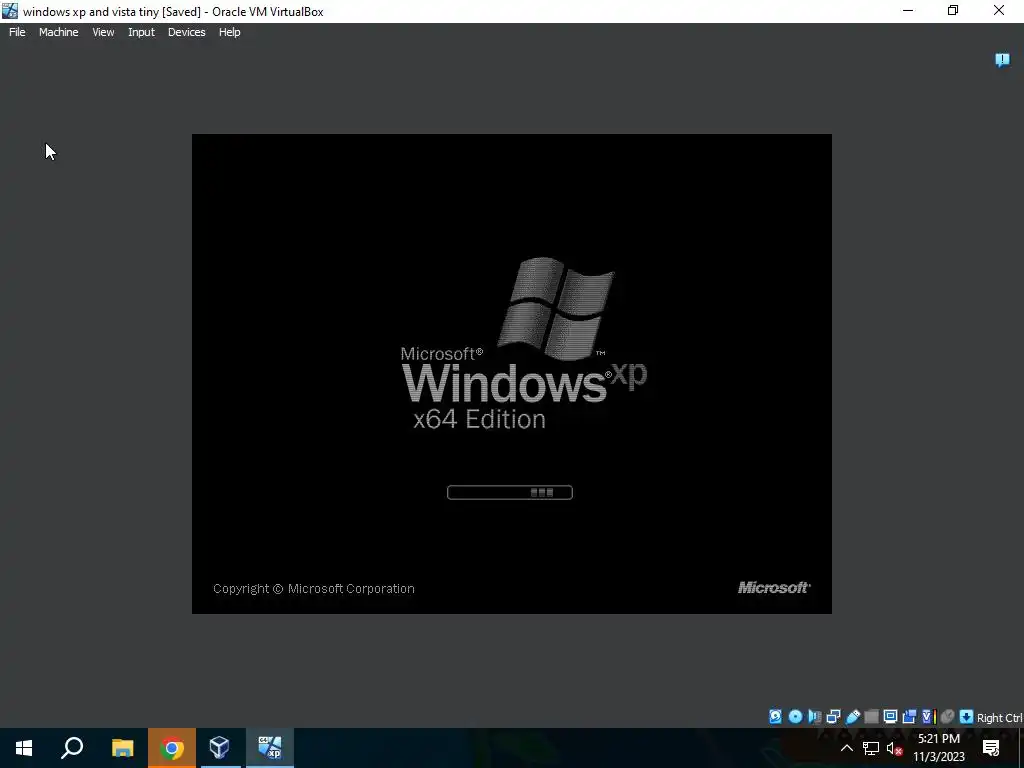Click the grayed mouse integration status icon
This screenshot has width=1024, height=768.
point(948,716)
